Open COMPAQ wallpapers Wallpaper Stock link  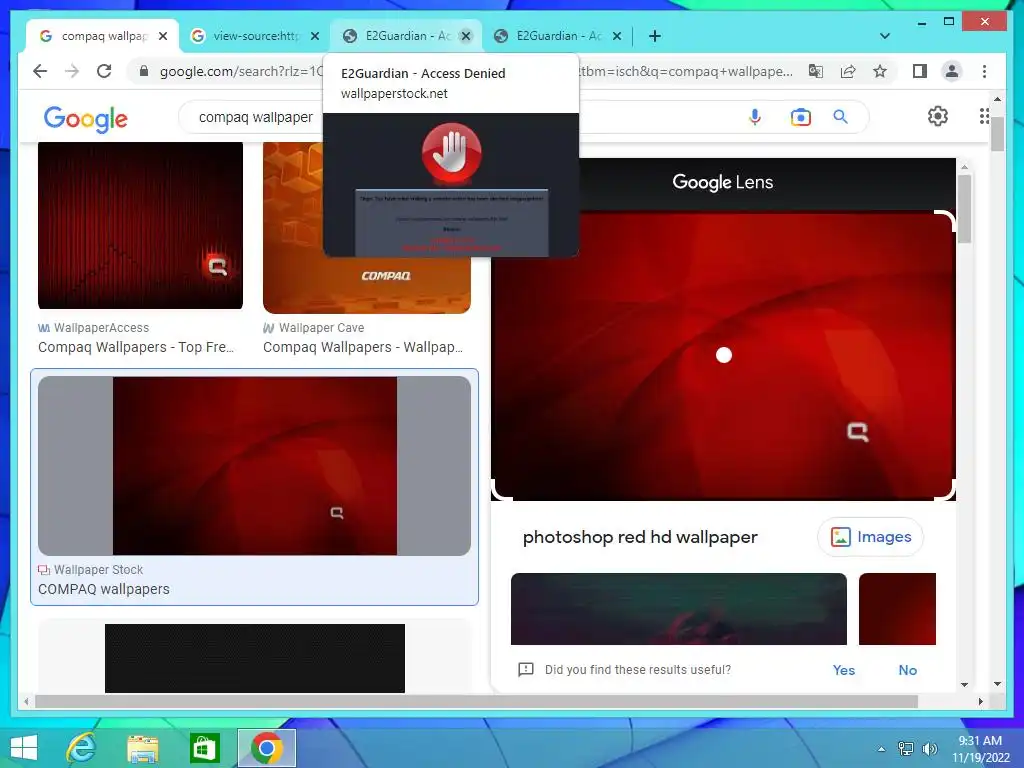pyautogui.click(x=104, y=589)
